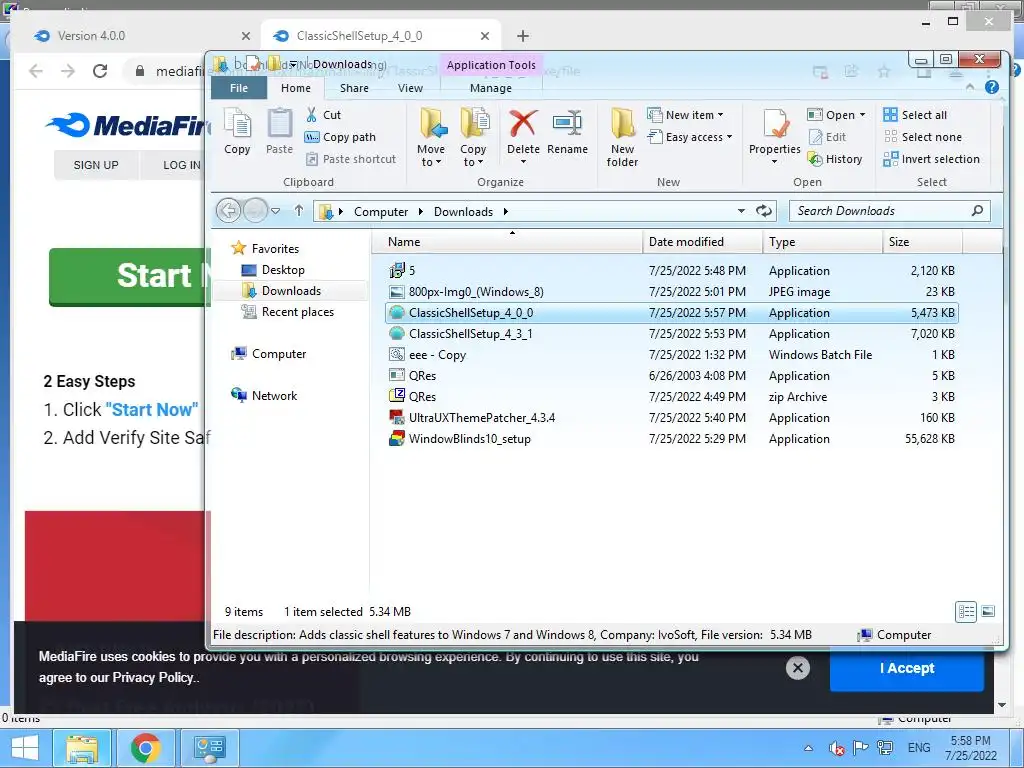Screen dimensions: 1024x768
Task: Dismiss MediaFire cookie banner X
Action: (797, 668)
